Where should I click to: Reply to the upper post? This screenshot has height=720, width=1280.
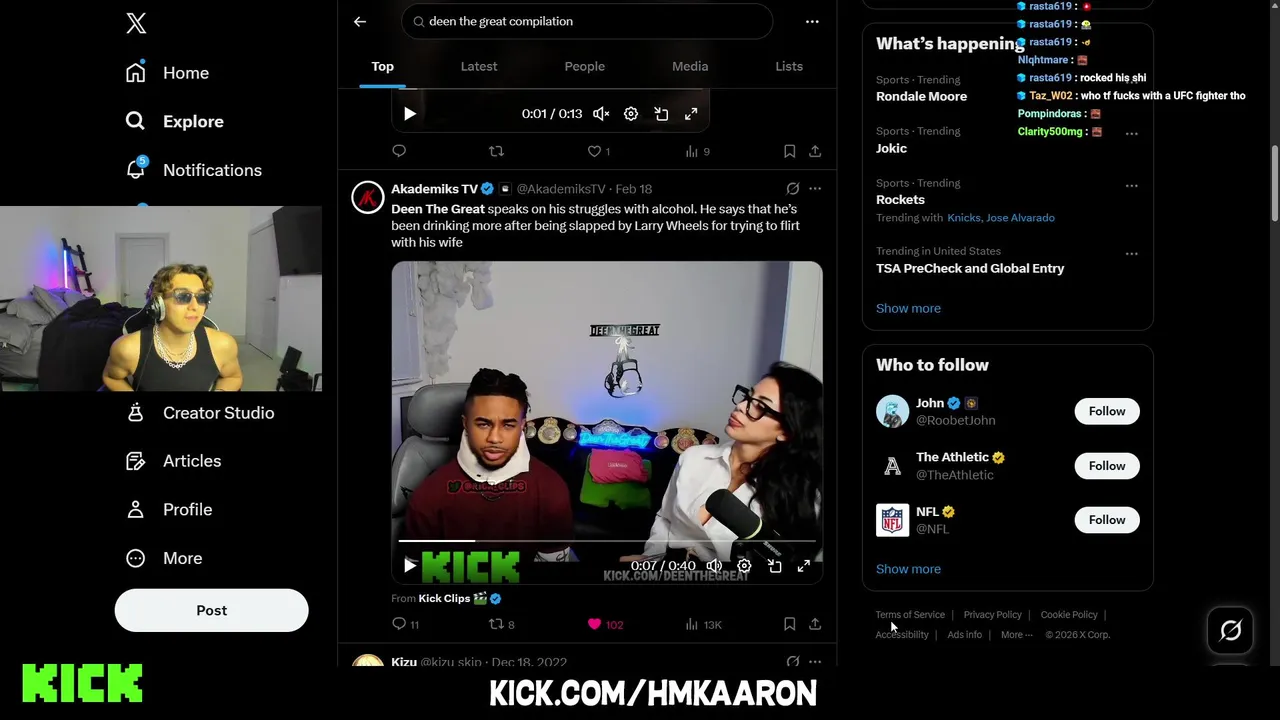[x=399, y=151]
